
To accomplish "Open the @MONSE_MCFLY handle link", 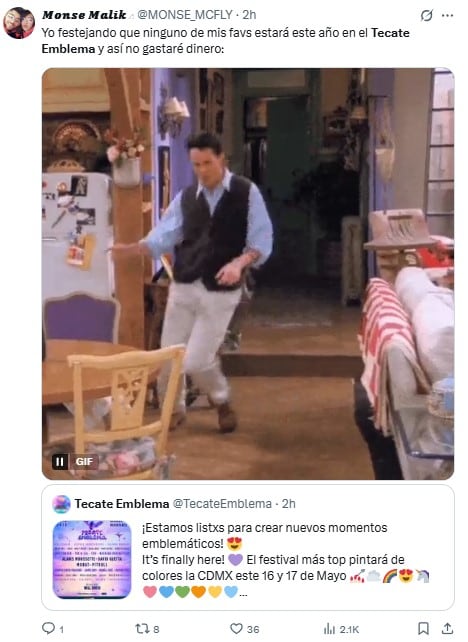I will coord(187,15).
